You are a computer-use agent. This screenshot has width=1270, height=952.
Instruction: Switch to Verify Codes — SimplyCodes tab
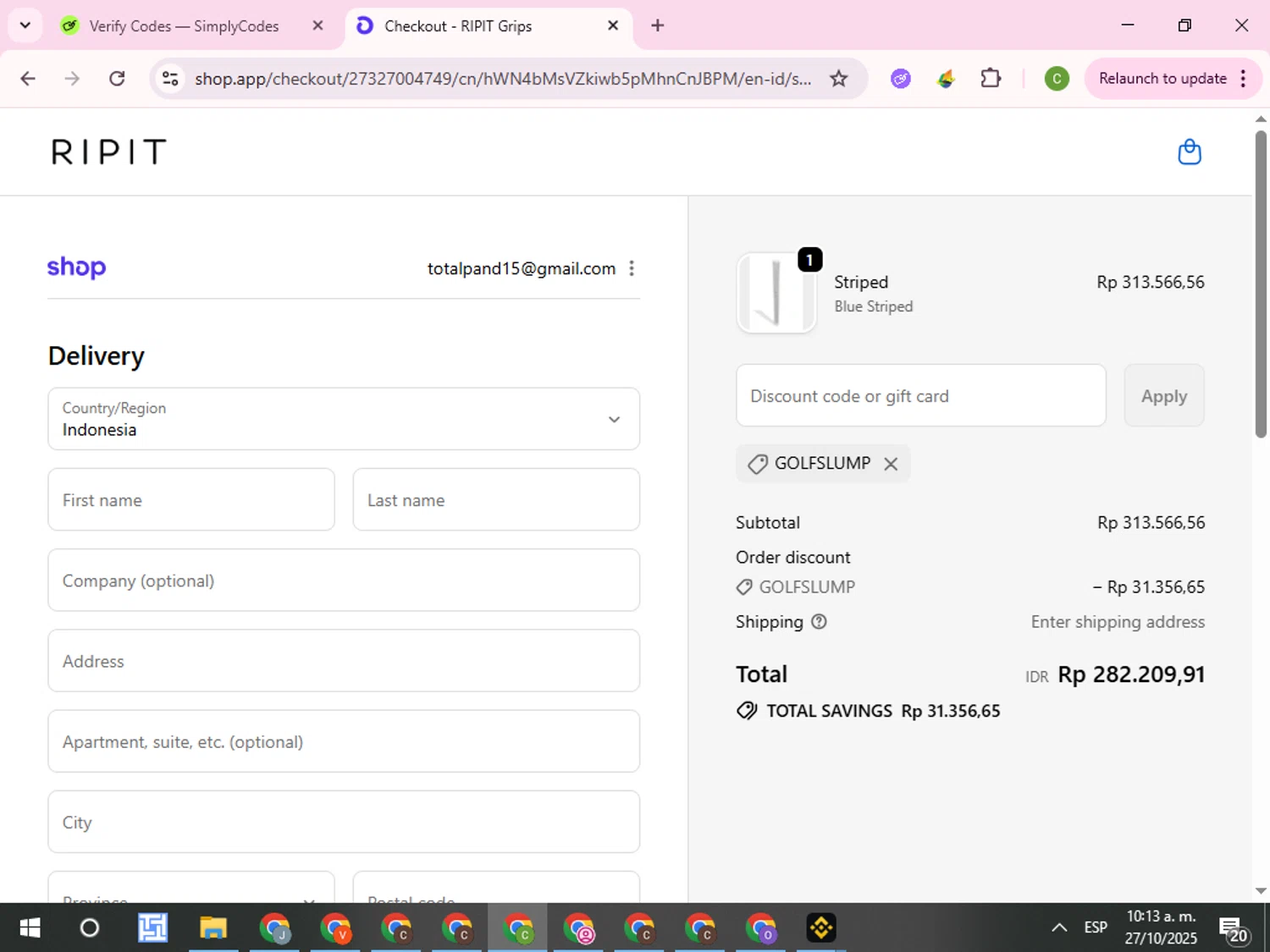pos(184,26)
